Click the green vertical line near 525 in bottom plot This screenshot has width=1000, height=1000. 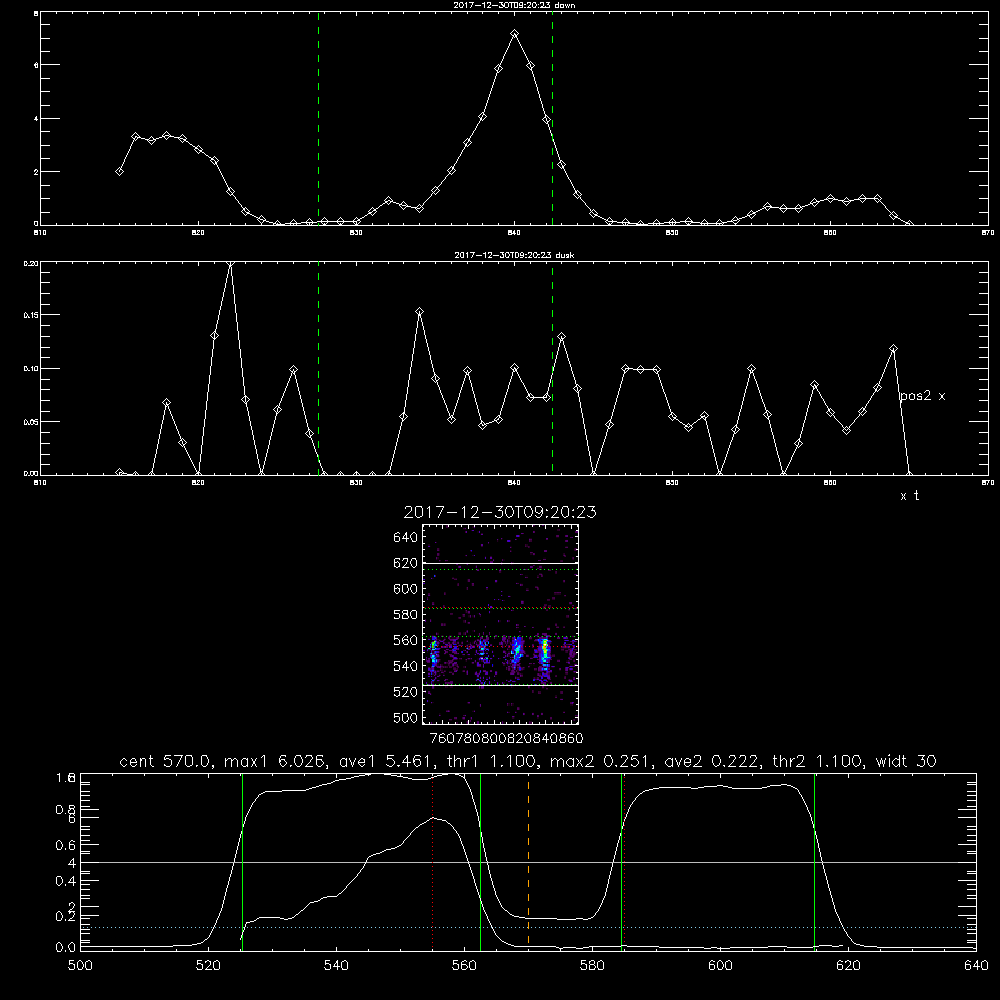[242, 861]
